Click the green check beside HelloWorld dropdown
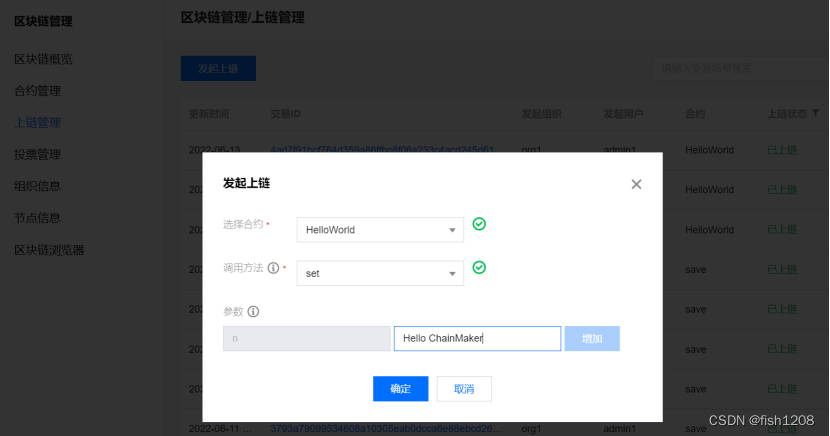830x436 pixels. (479, 224)
